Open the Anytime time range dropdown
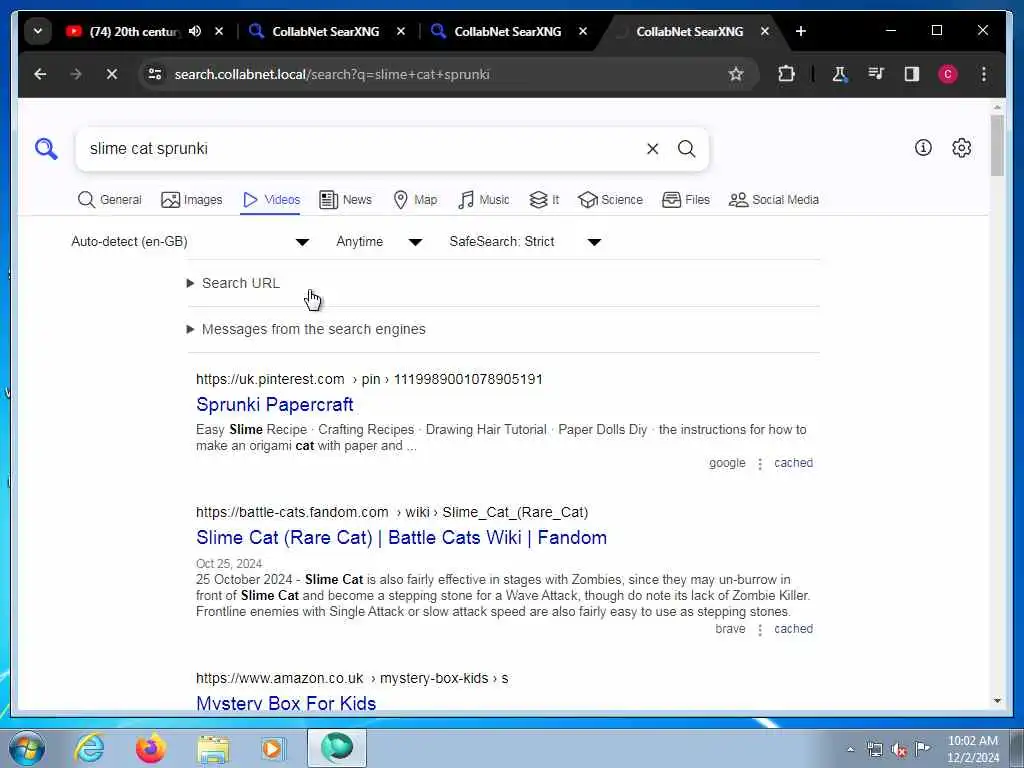 (x=379, y=242)
